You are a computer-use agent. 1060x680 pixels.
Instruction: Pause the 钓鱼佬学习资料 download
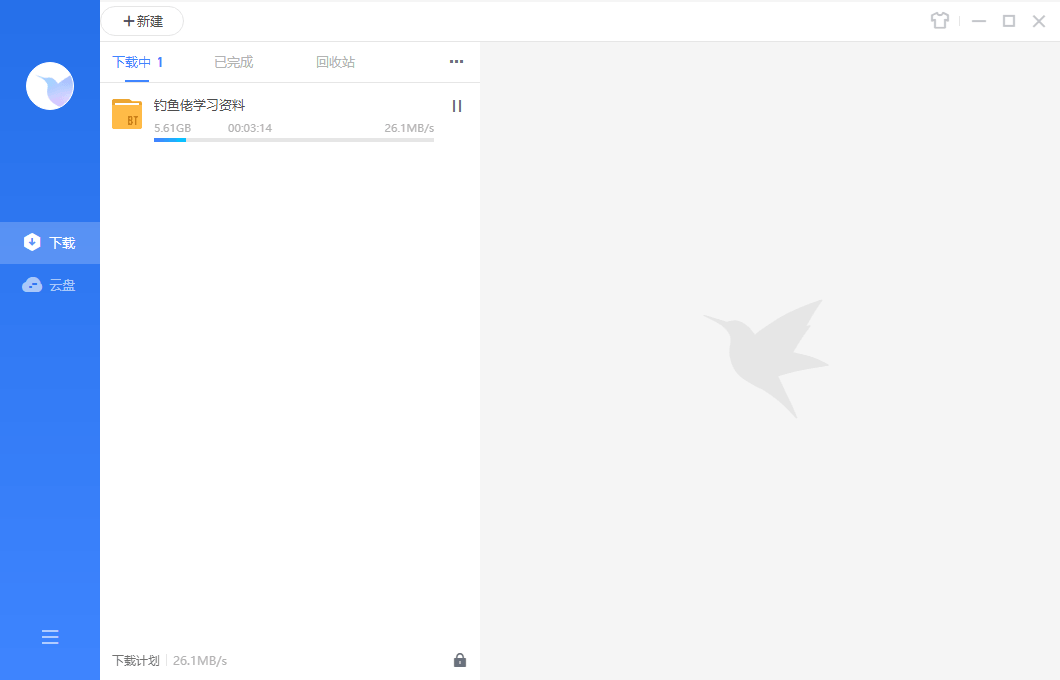pos(457,106)
